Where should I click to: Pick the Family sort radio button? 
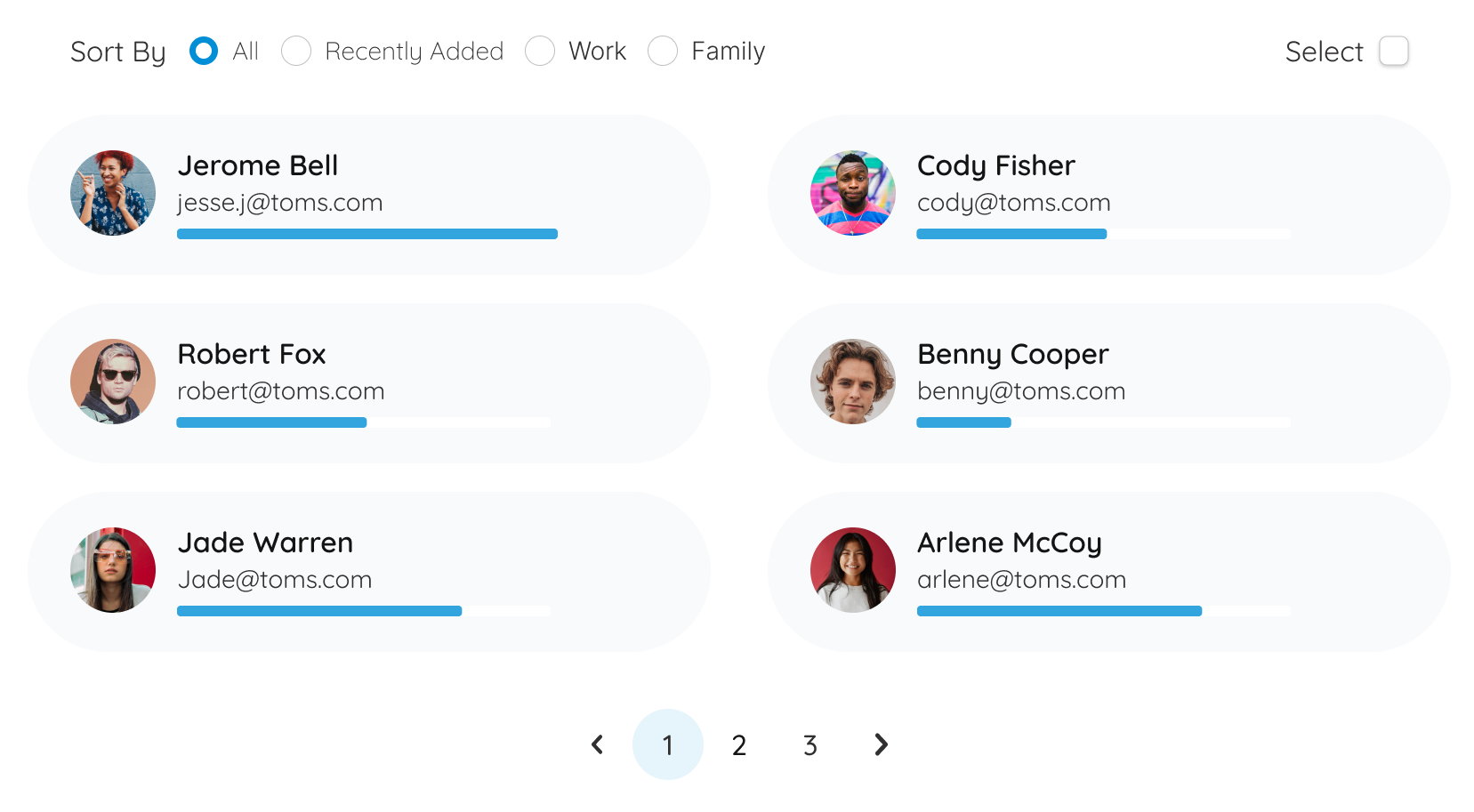pos(663,52)
